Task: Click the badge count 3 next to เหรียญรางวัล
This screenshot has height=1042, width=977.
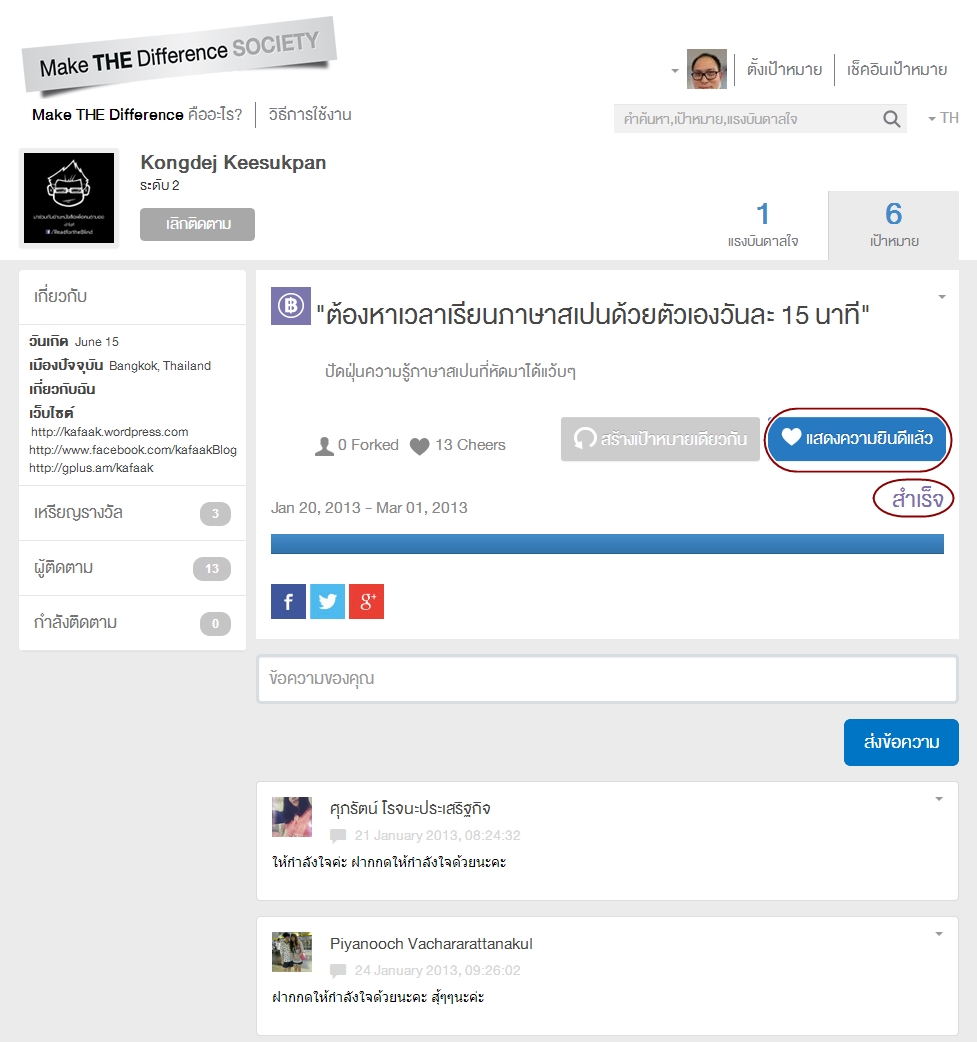Action: [x=215, y=514]
